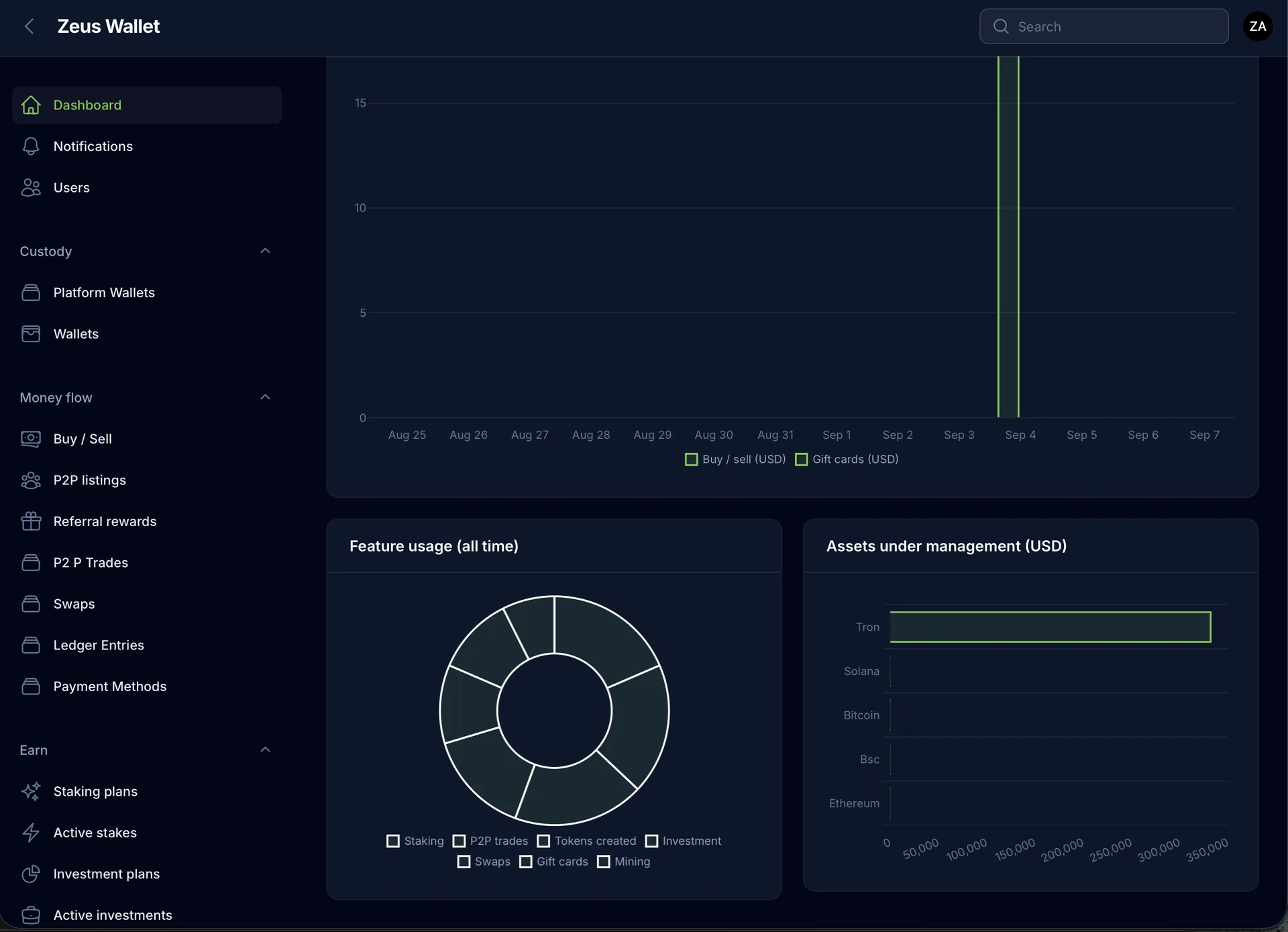Click the P2P listings group icon

(31, 480)
